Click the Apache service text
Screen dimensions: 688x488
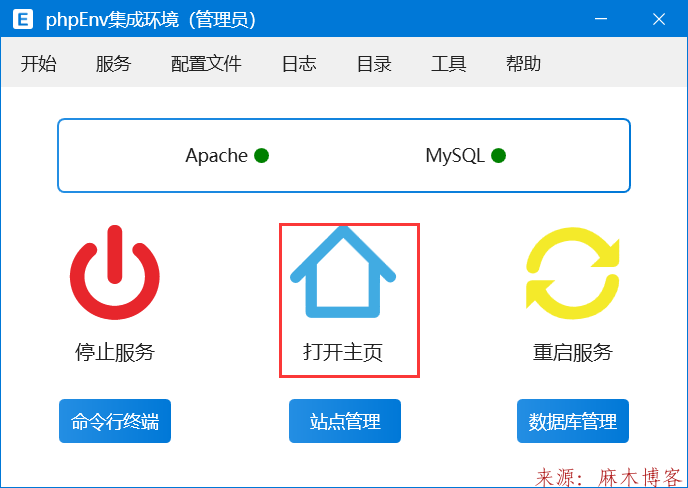point(217,155)
